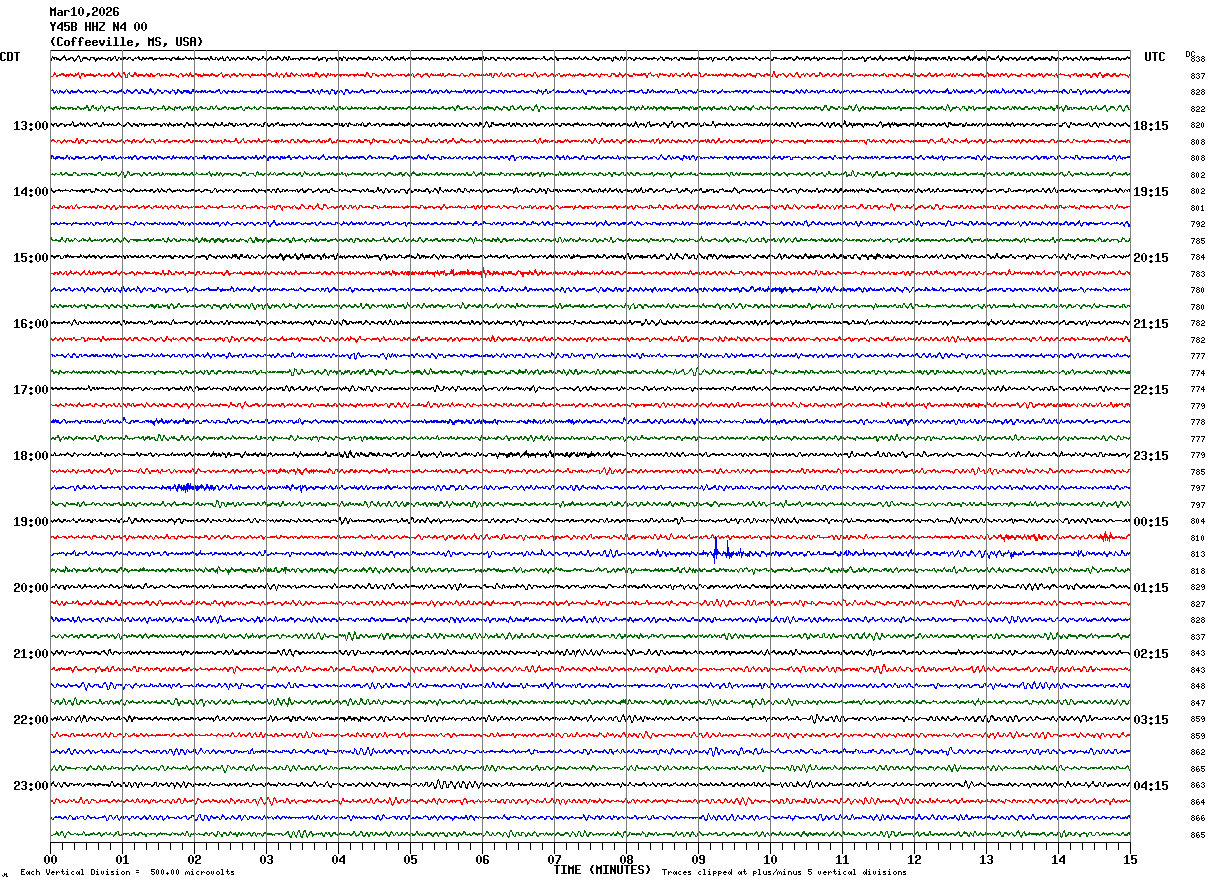This screenshot has width=1210, height=886.
Task: Click the Coffeeville, MS, USA location text
Action: click(x=126, y=42)
